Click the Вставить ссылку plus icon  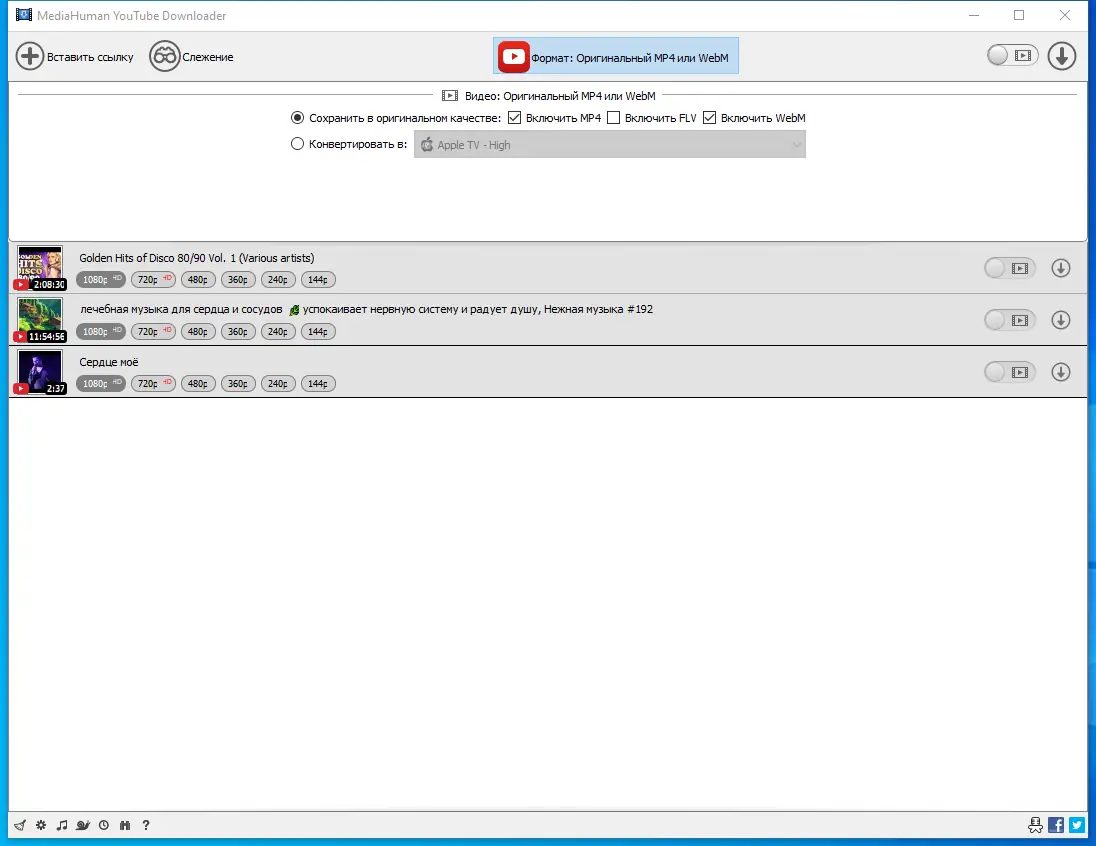coord(30,56)
